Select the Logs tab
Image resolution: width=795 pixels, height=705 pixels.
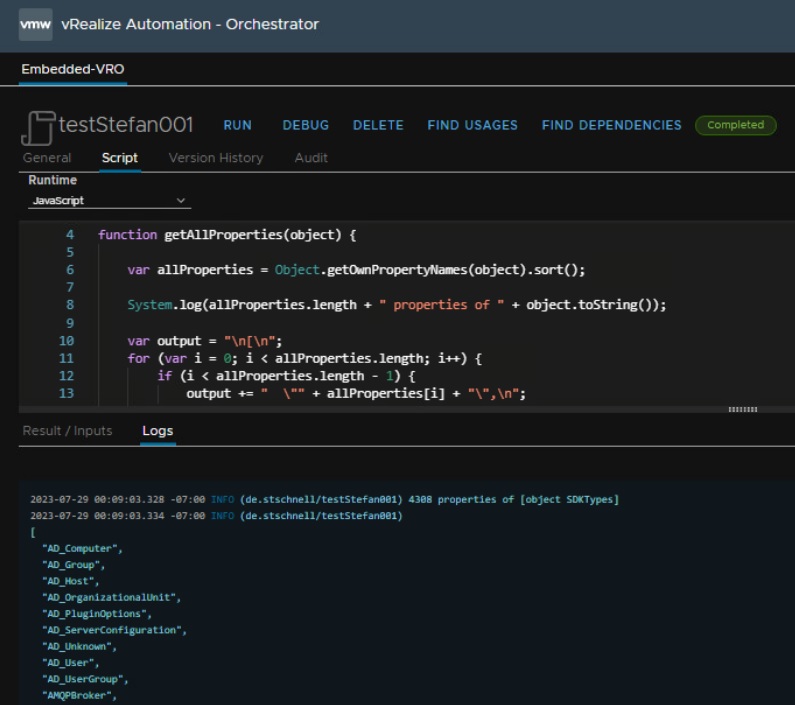point(158,431)
